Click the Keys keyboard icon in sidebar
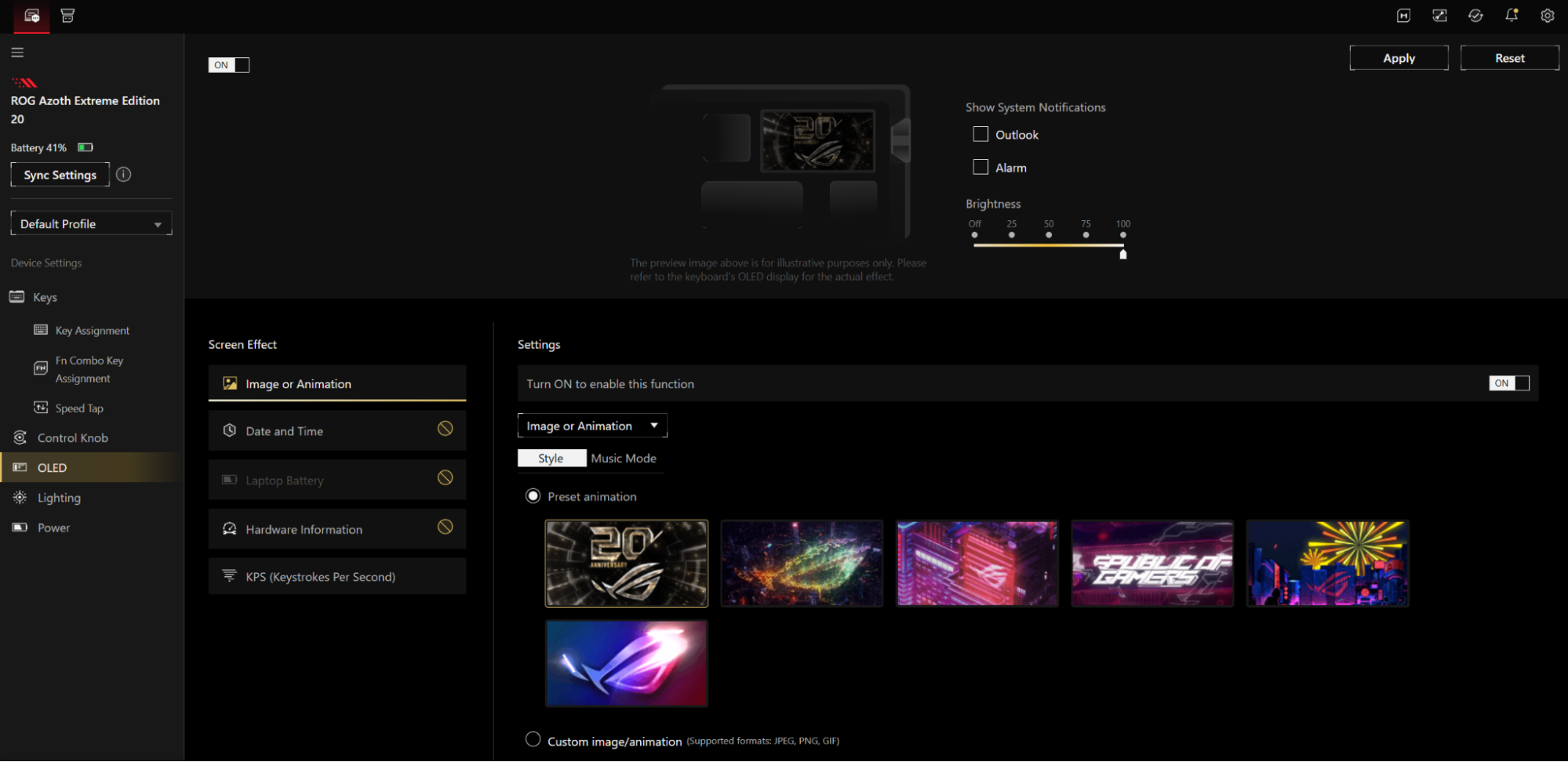 (17, 296)
